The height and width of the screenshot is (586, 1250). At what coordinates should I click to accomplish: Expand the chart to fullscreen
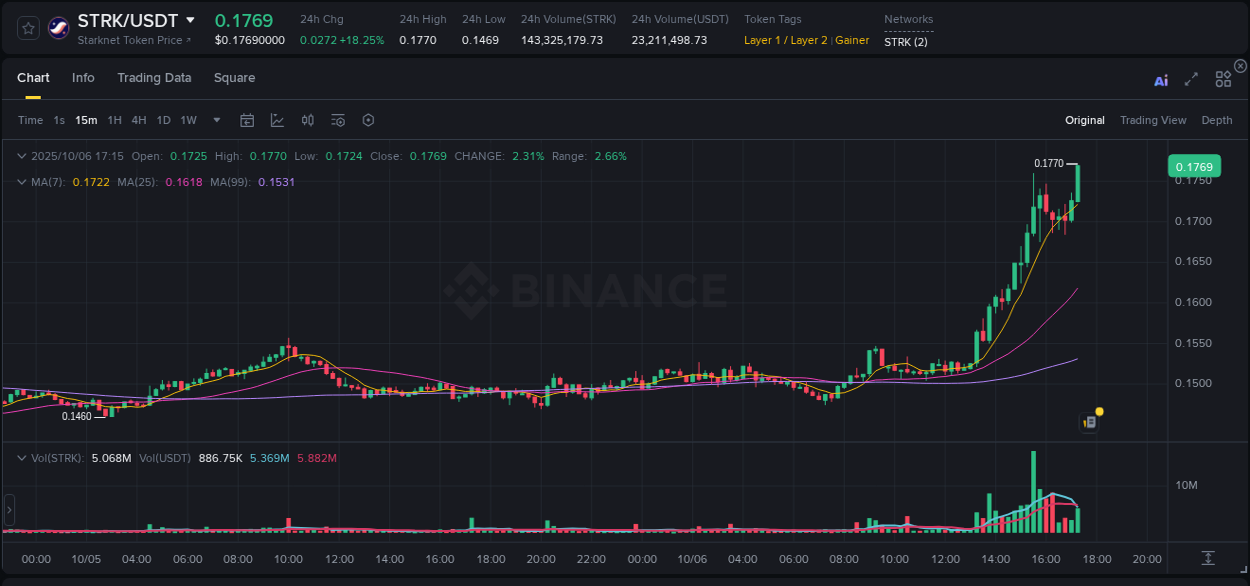[1191, 79]
